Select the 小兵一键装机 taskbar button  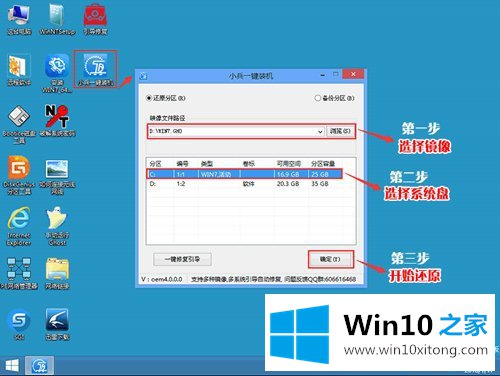point(40,366)
